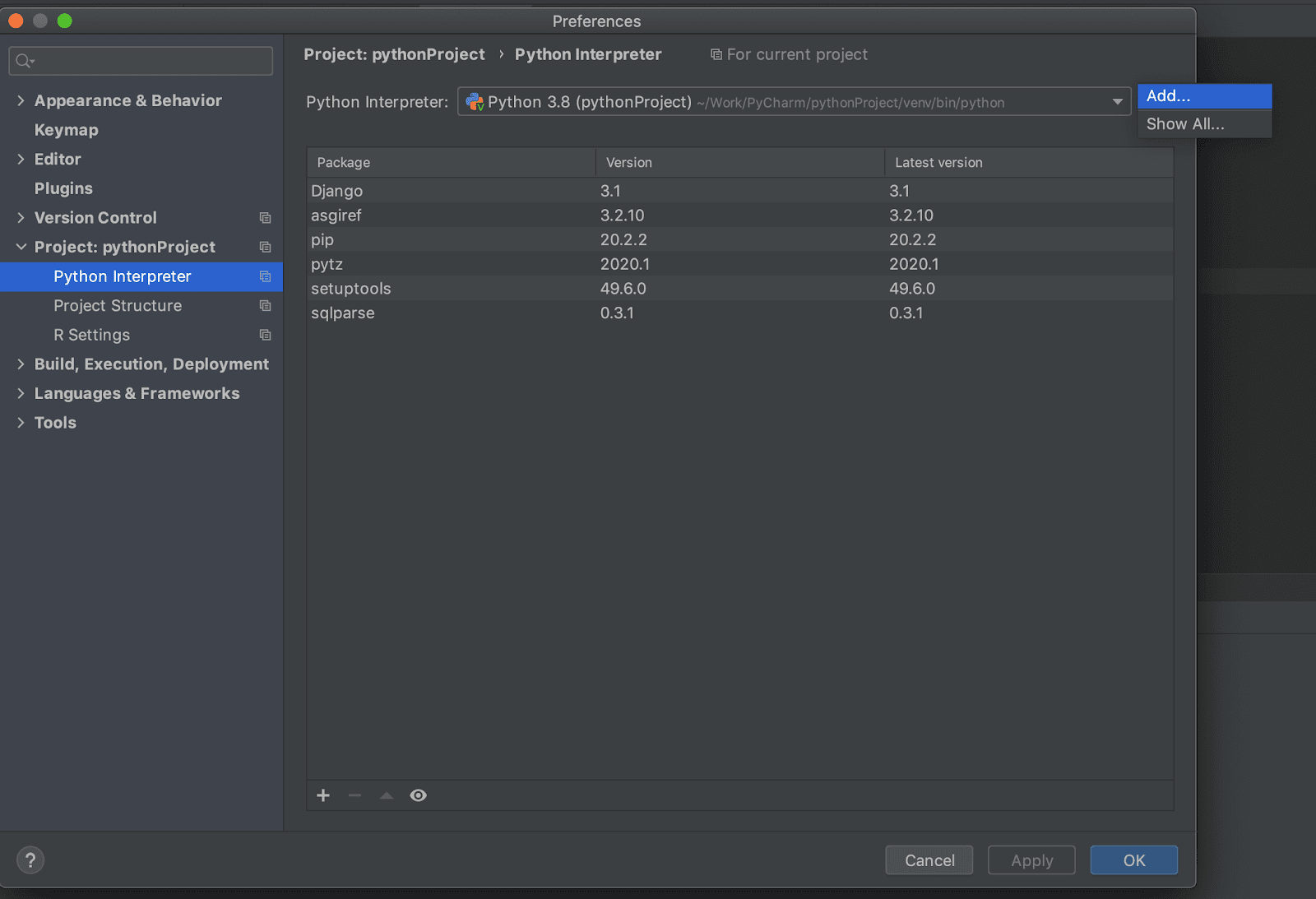Click the Latest version column header
1316x899 pixels.
(1029, 163)
